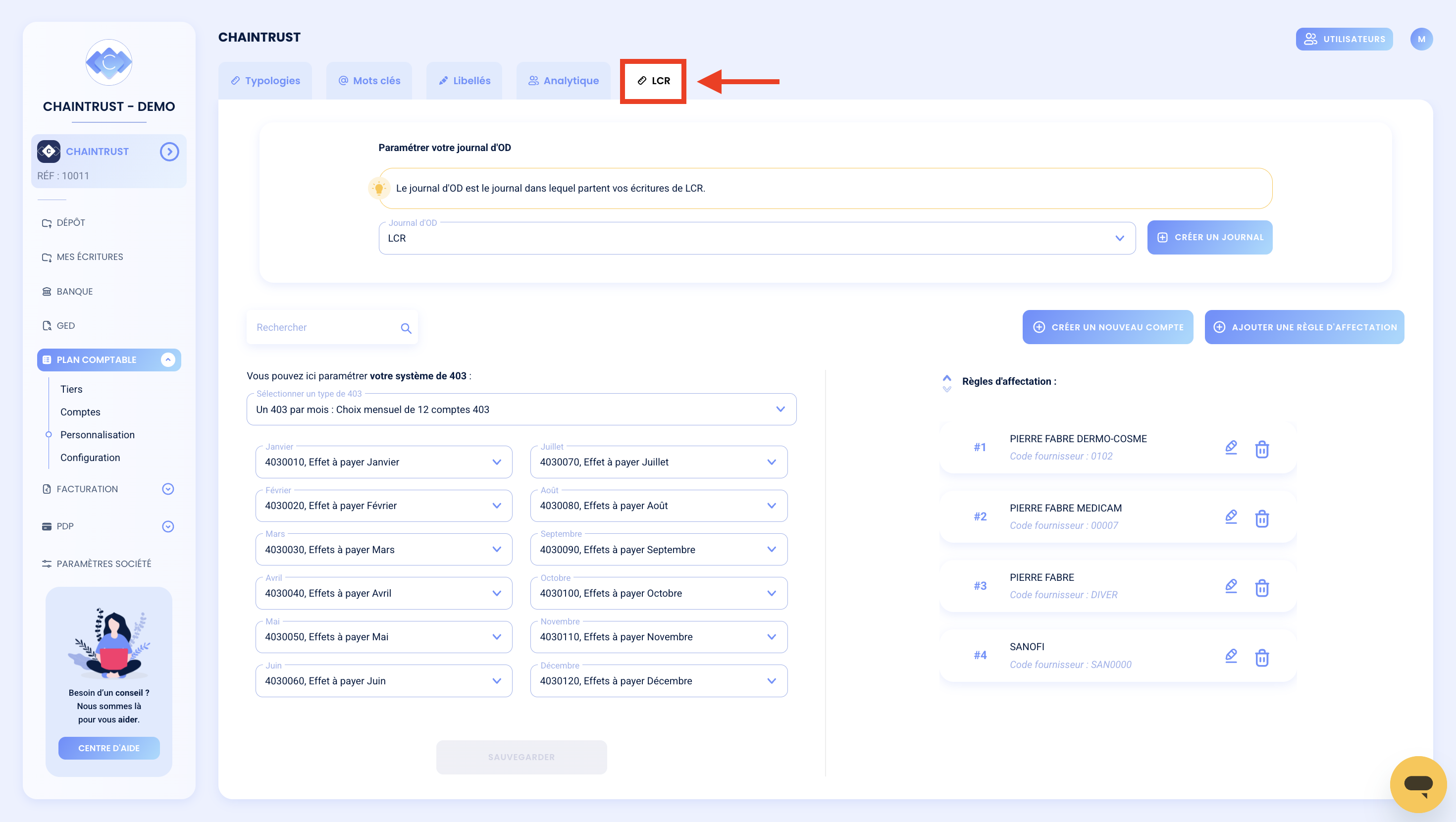Open the Mai account dropdown
This screenshot has height=822, width=1456.
[384, 637]
